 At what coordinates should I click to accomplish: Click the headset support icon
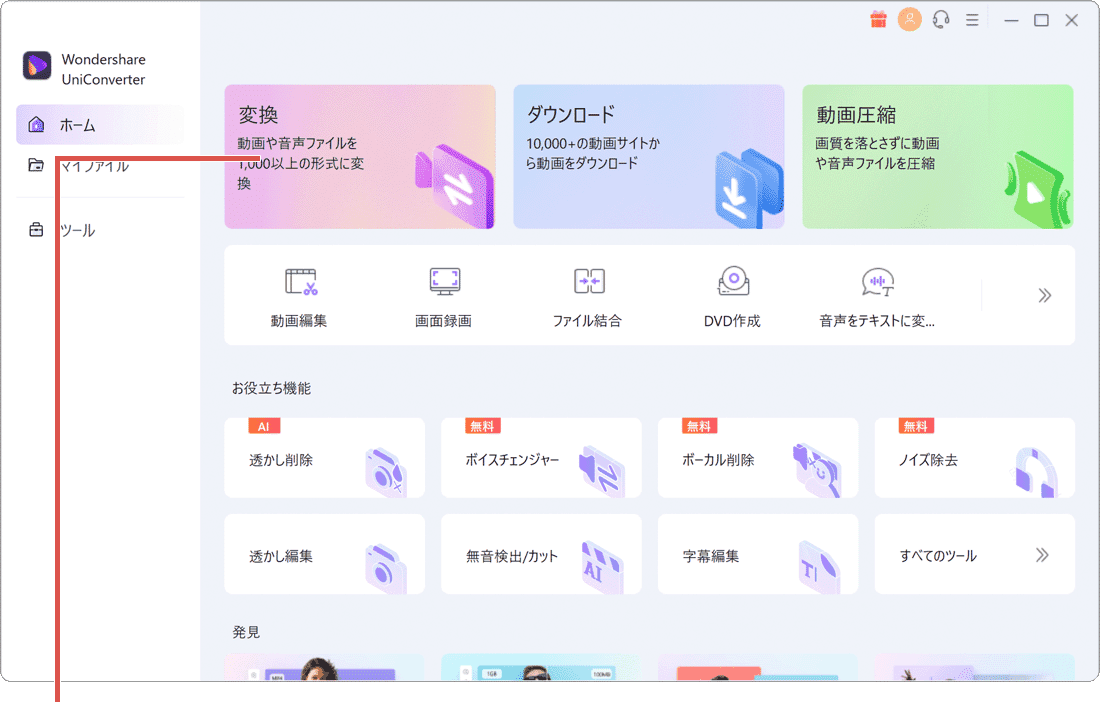940,19
